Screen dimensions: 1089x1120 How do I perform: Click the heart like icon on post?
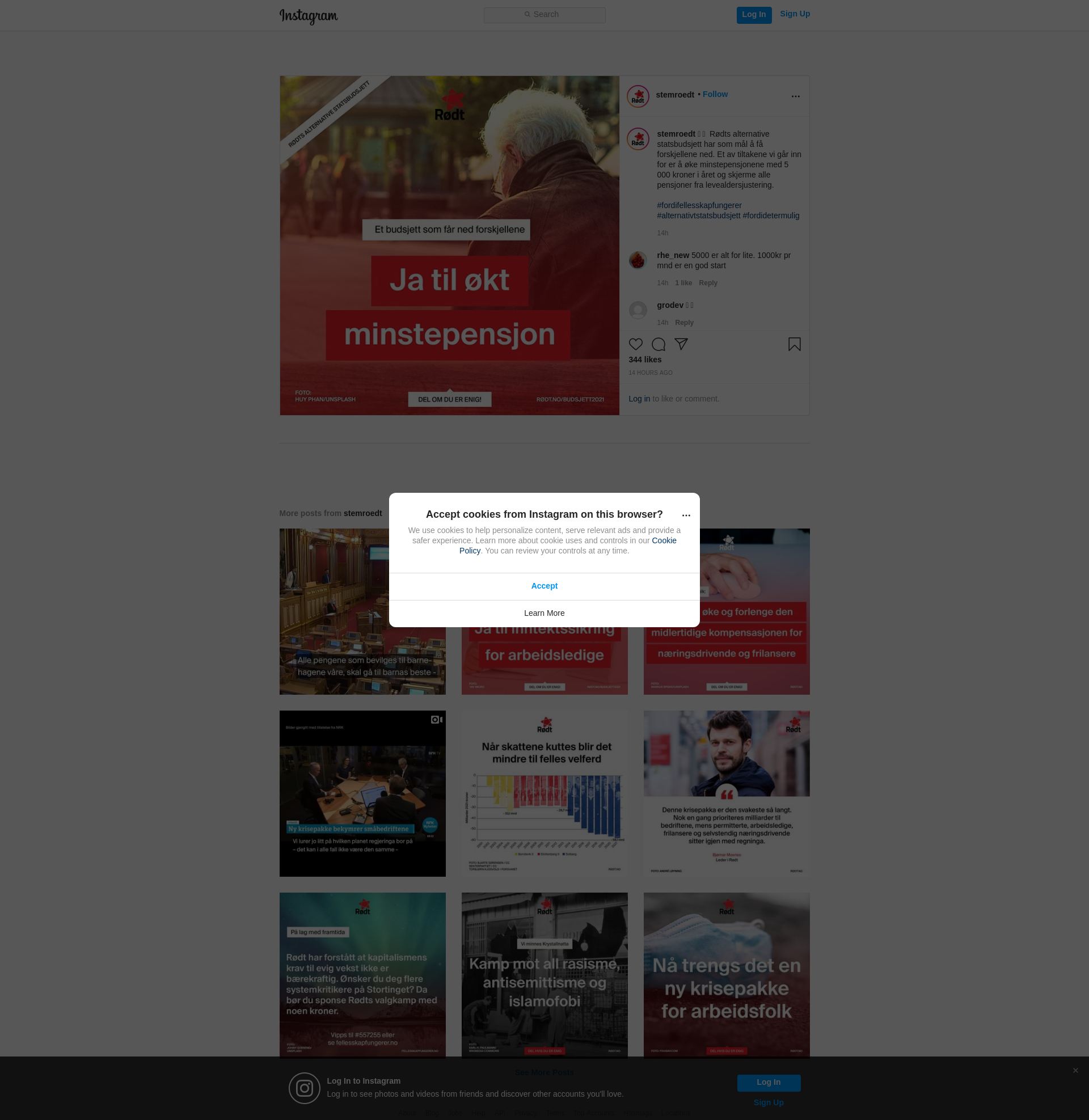pyautogui.click(x=635, y=344)
